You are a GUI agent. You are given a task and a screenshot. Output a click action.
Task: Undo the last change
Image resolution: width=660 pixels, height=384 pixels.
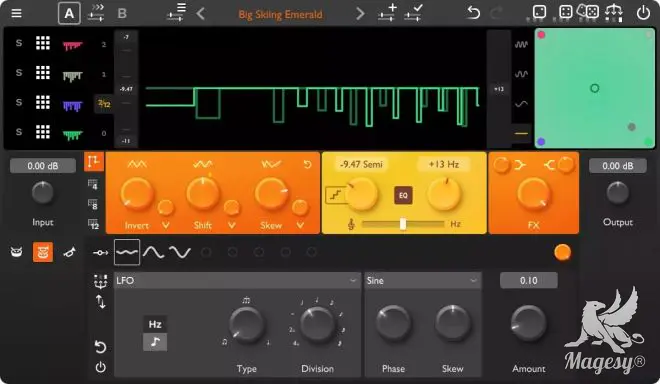[x=474, y=13]
